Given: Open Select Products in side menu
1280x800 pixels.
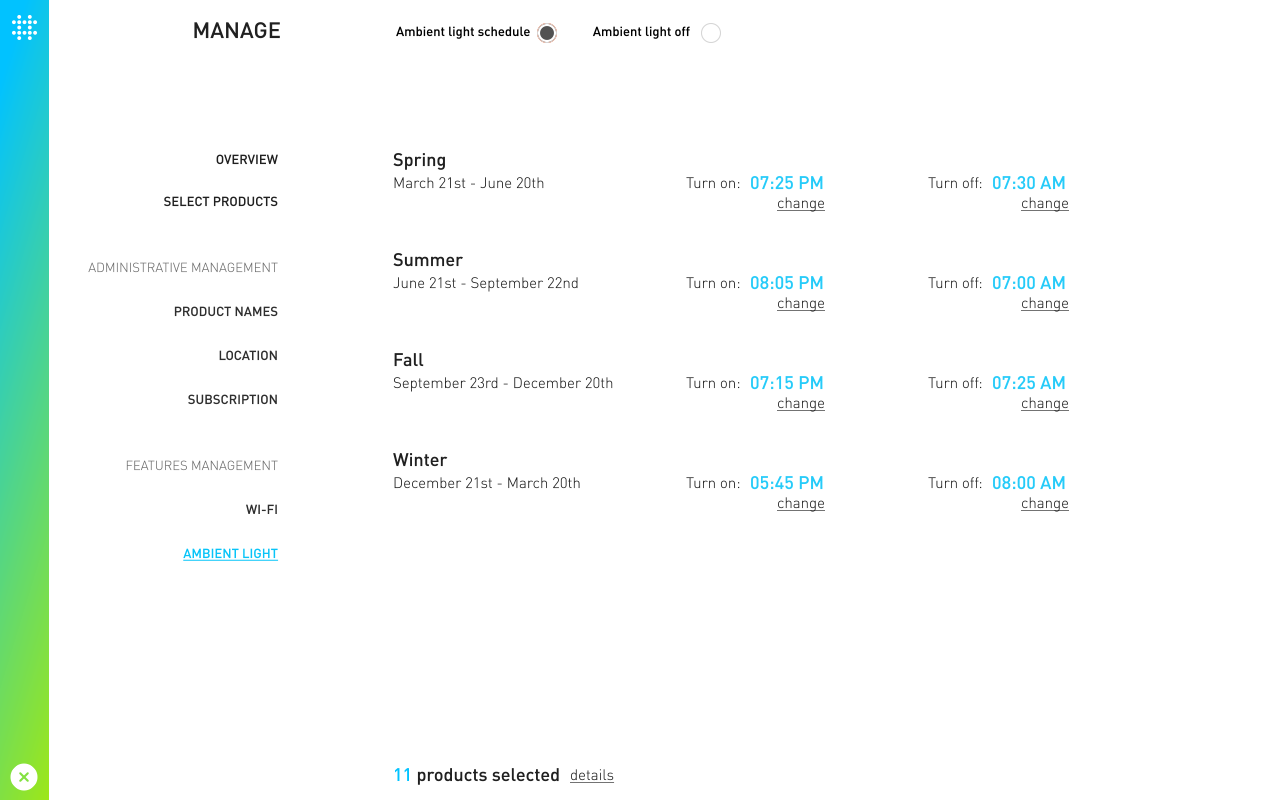Looking at the screenshot, I should [x=221, y=202].
